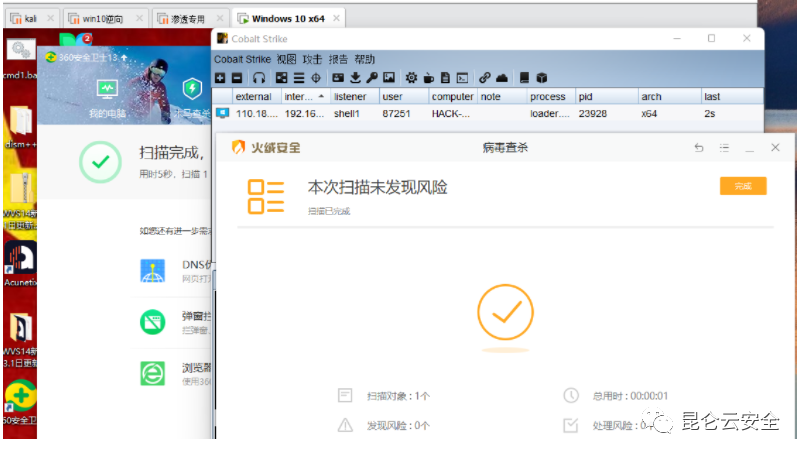Open the 360安全卫士 desktop shortcut

[21, 404]
